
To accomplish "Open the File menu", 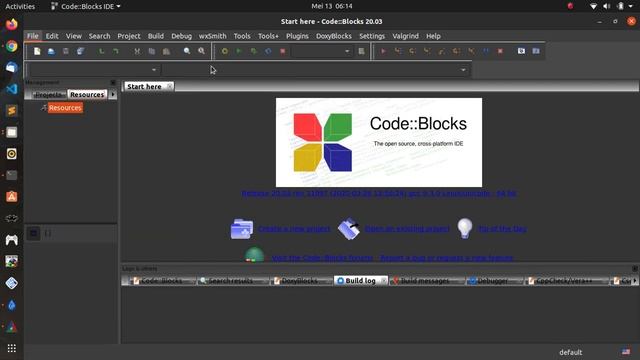I will point(33,36).
